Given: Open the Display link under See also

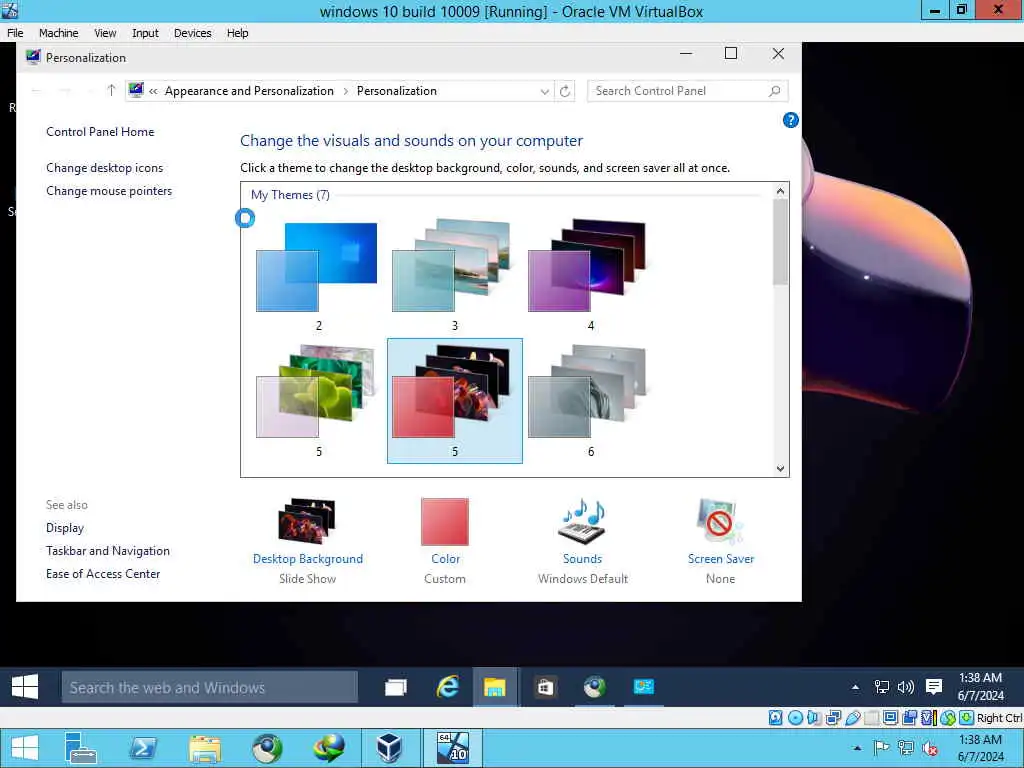Looking at the screenshot, I should (x=65, y=528).
